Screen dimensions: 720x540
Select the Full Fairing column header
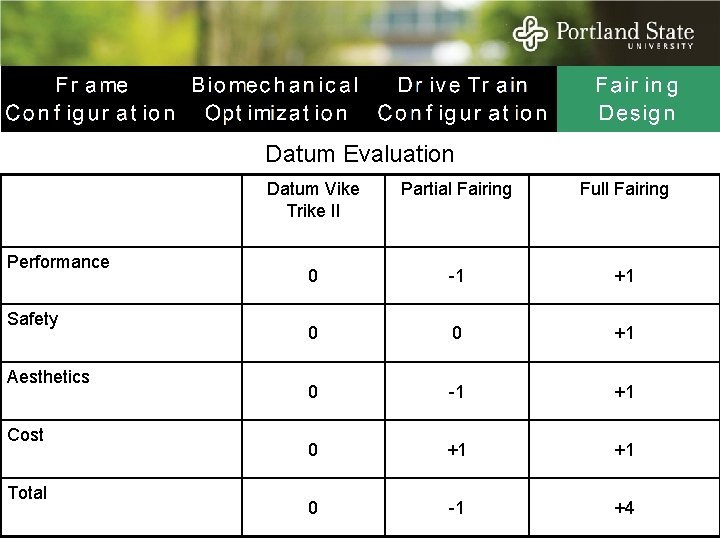[x=624, y=189]
